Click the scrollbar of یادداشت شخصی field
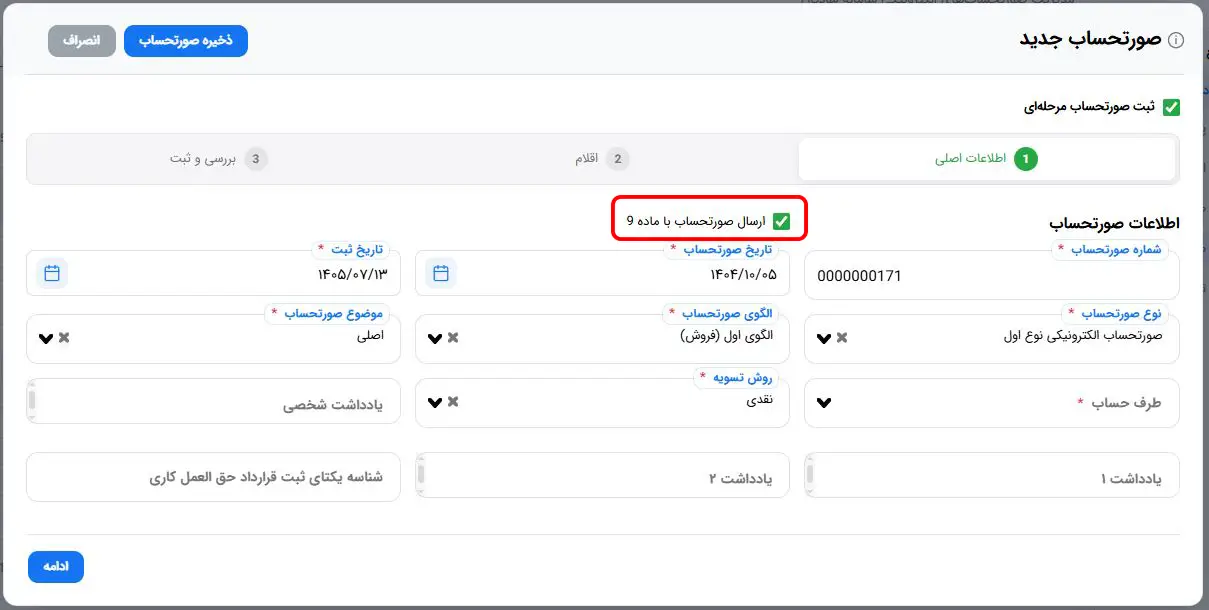This screenshot has height=610, width=1209. tap(32, 402)
